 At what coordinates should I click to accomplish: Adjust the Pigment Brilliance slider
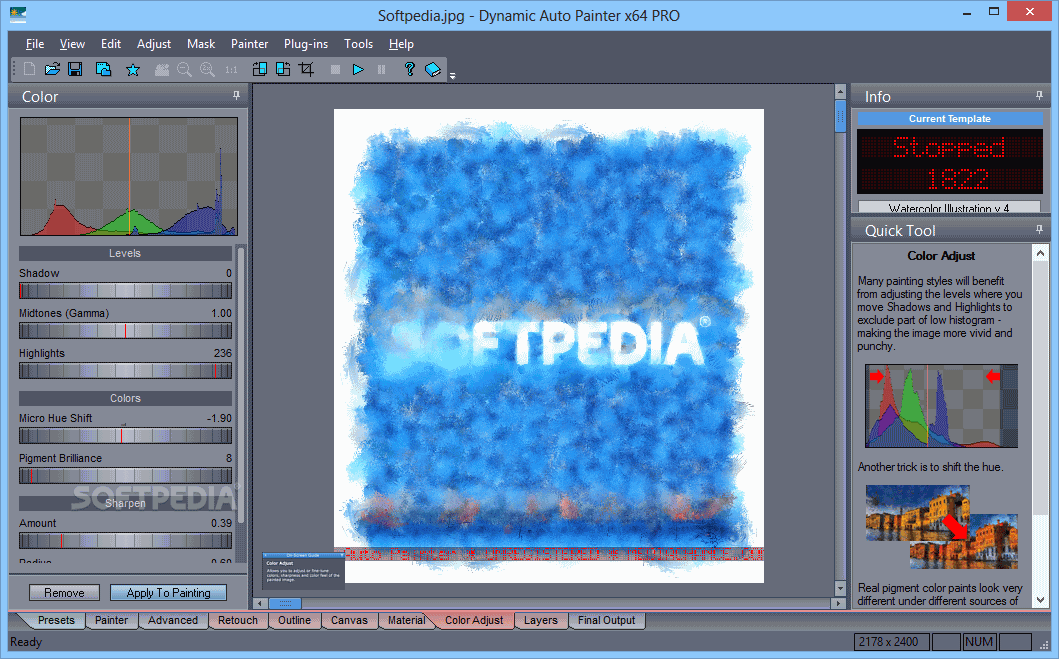click(125, 475)
